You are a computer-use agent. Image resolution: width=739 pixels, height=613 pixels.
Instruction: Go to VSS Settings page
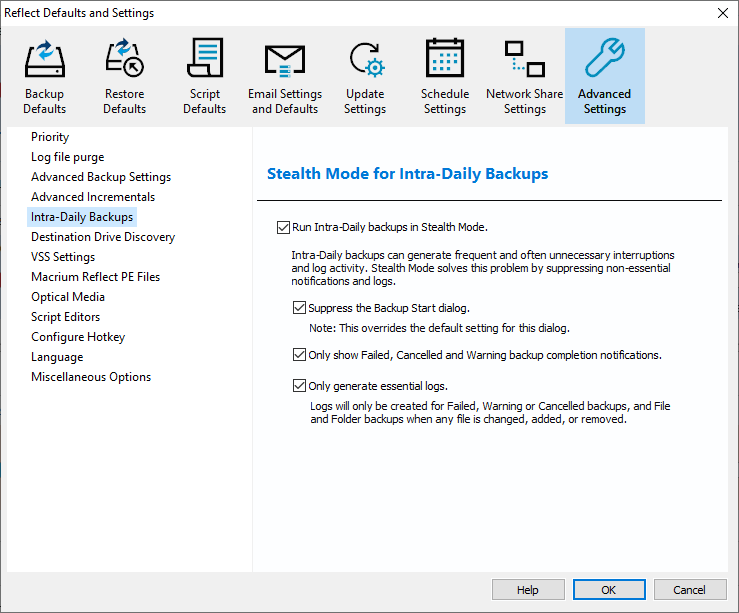[x=63, y=257]
